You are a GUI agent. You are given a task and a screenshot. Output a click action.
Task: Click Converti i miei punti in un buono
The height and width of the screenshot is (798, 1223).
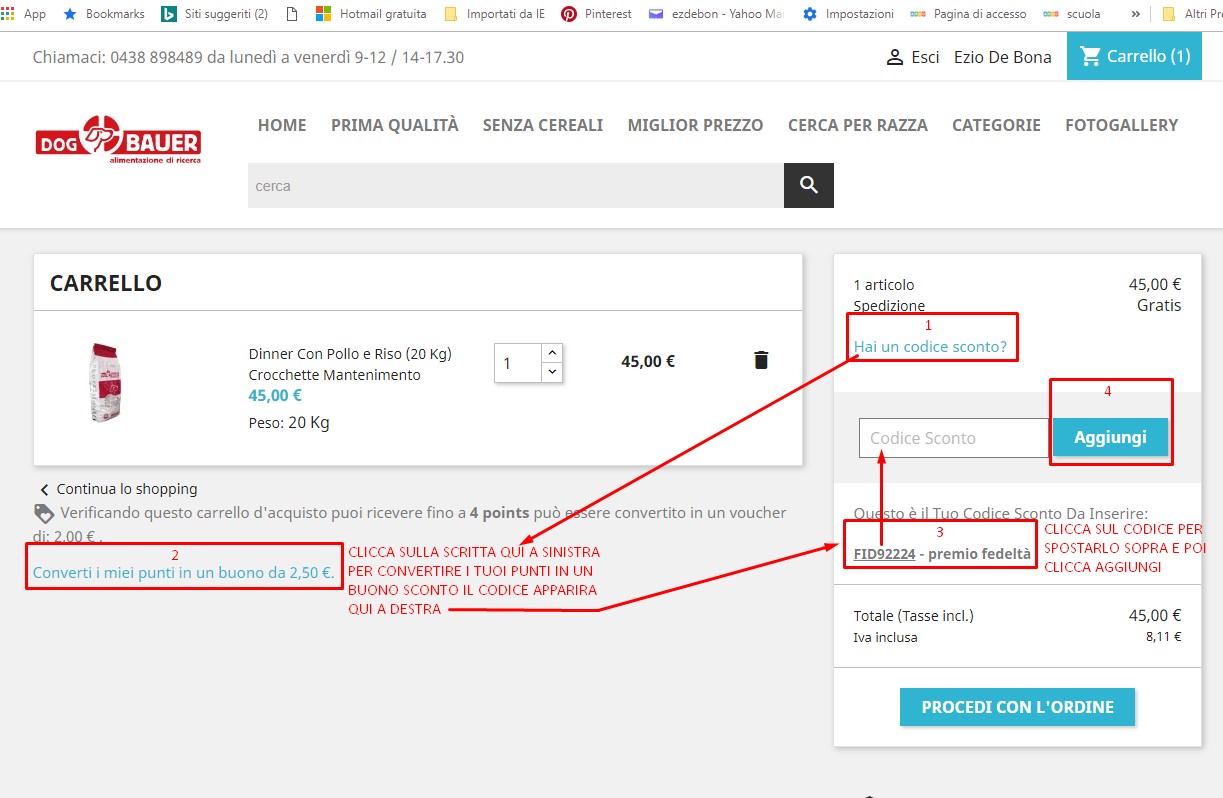pyautogui.click(x=184, y=573)
